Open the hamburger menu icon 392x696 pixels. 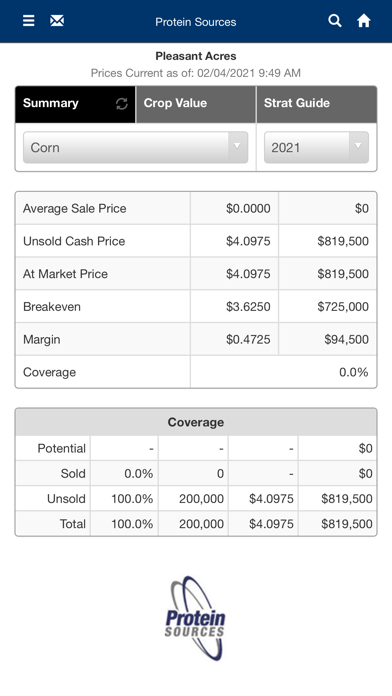(x=28, y=21)
